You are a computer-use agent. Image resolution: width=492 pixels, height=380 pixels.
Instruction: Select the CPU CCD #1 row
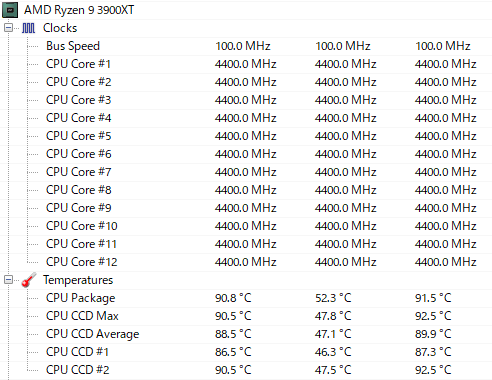246,352
